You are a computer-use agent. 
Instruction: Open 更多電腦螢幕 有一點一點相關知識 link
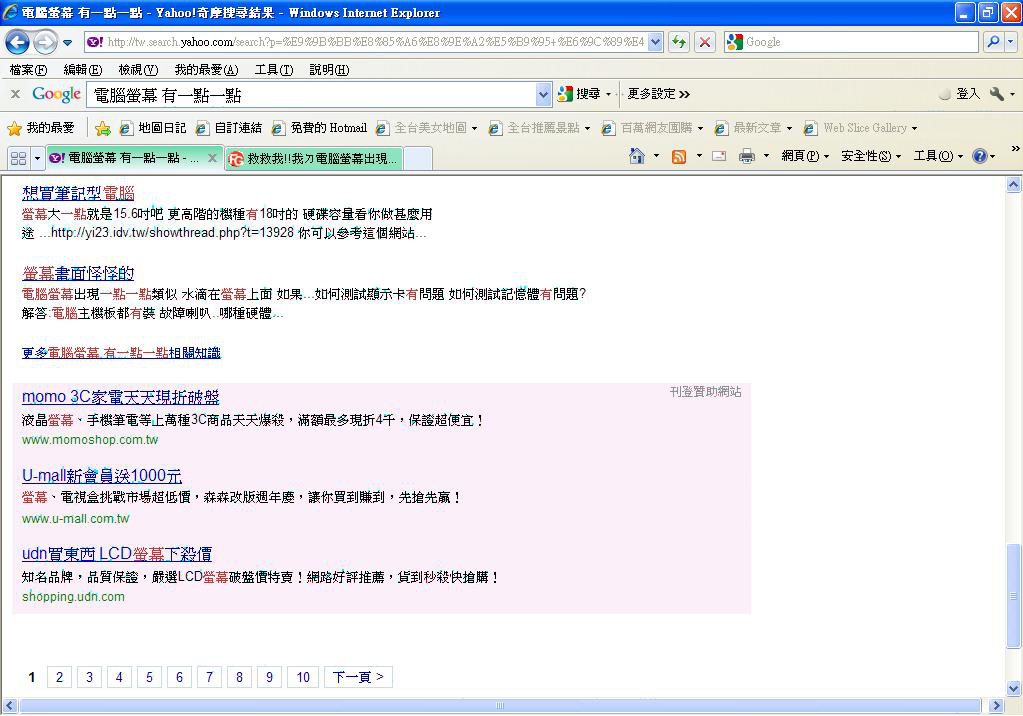[121, 353]
